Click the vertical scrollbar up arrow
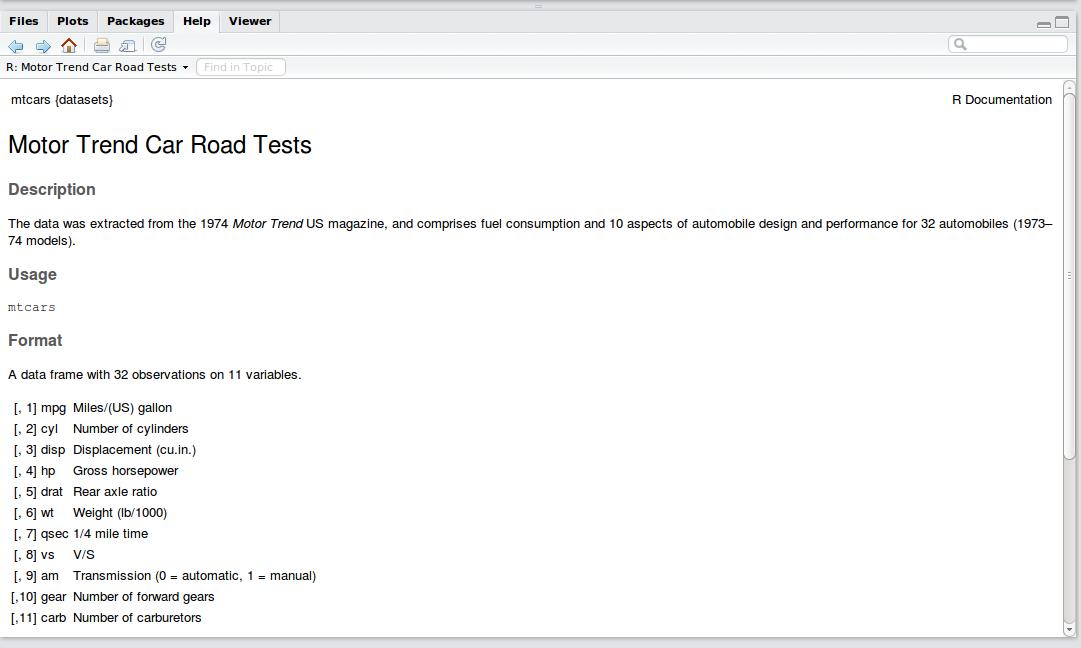1081x648 pixels. (1069, 87)
